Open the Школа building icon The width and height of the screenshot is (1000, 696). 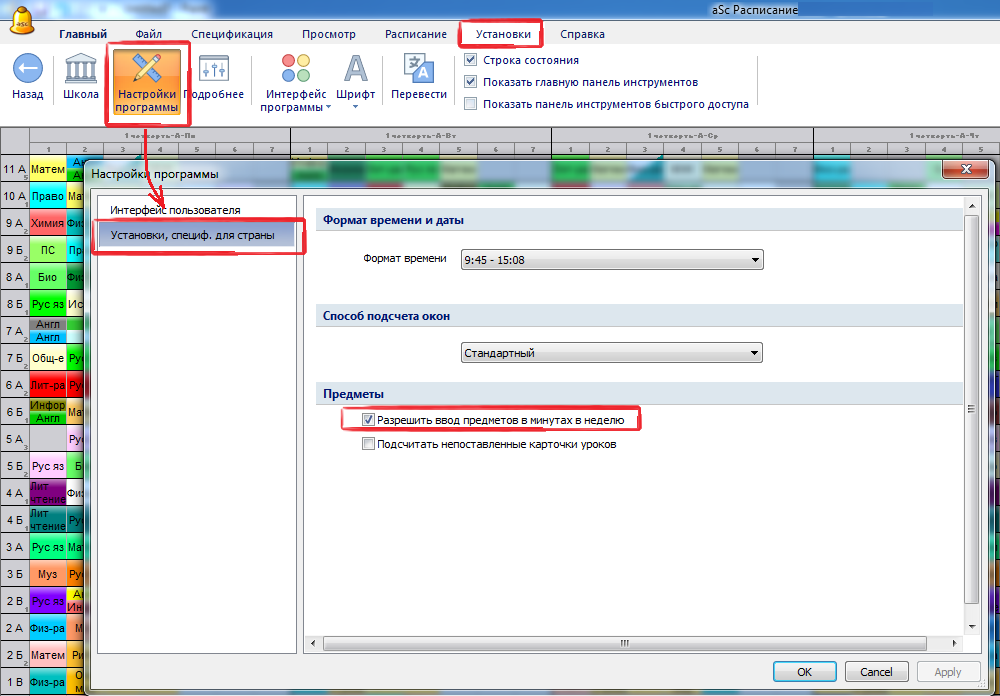point(81,69)
